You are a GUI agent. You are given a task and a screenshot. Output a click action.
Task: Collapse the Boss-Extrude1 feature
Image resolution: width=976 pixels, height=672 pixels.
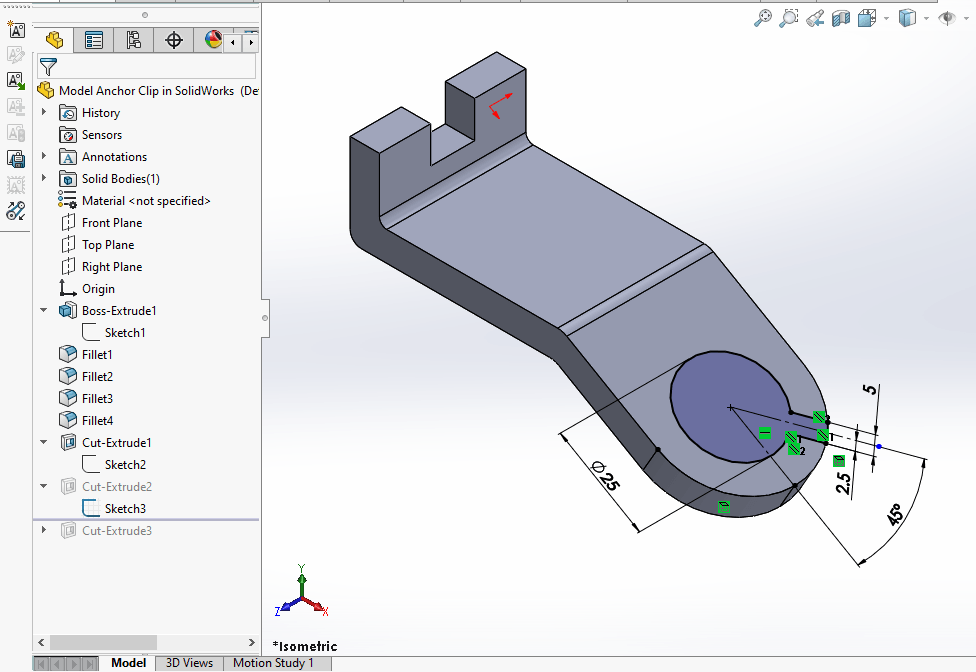point(42,310)
